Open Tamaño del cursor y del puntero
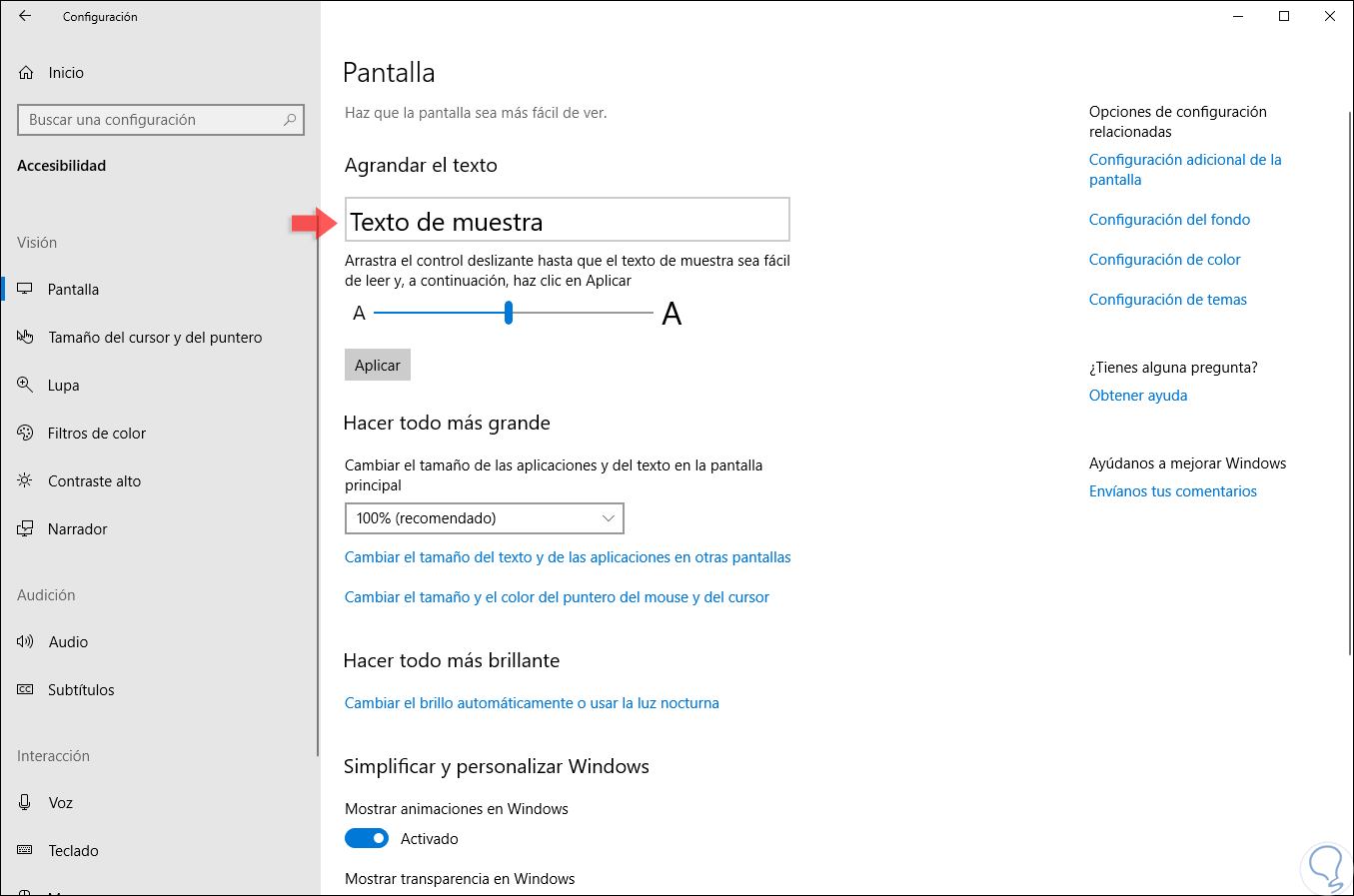Viewport: 1354px width, 896px height. tap(155, 338)
